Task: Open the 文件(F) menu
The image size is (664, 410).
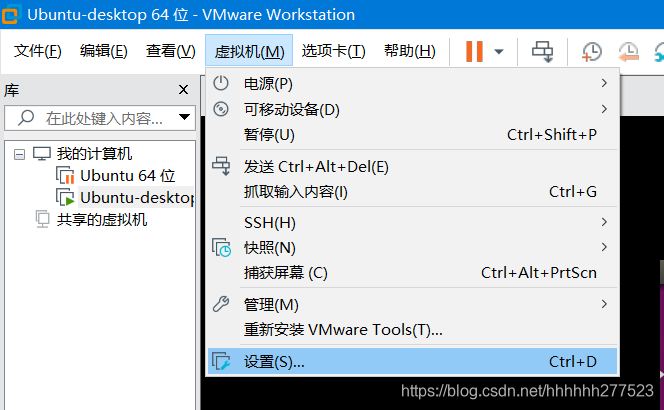Action: click(x=37, y=51)
